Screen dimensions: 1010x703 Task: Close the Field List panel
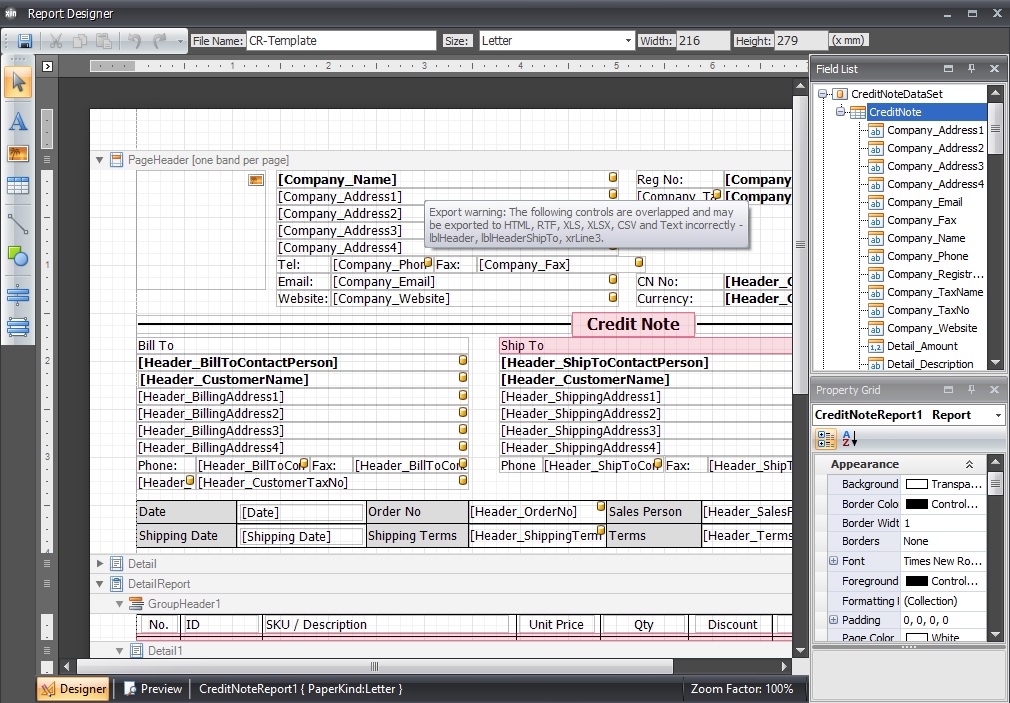tap(995, 68)
